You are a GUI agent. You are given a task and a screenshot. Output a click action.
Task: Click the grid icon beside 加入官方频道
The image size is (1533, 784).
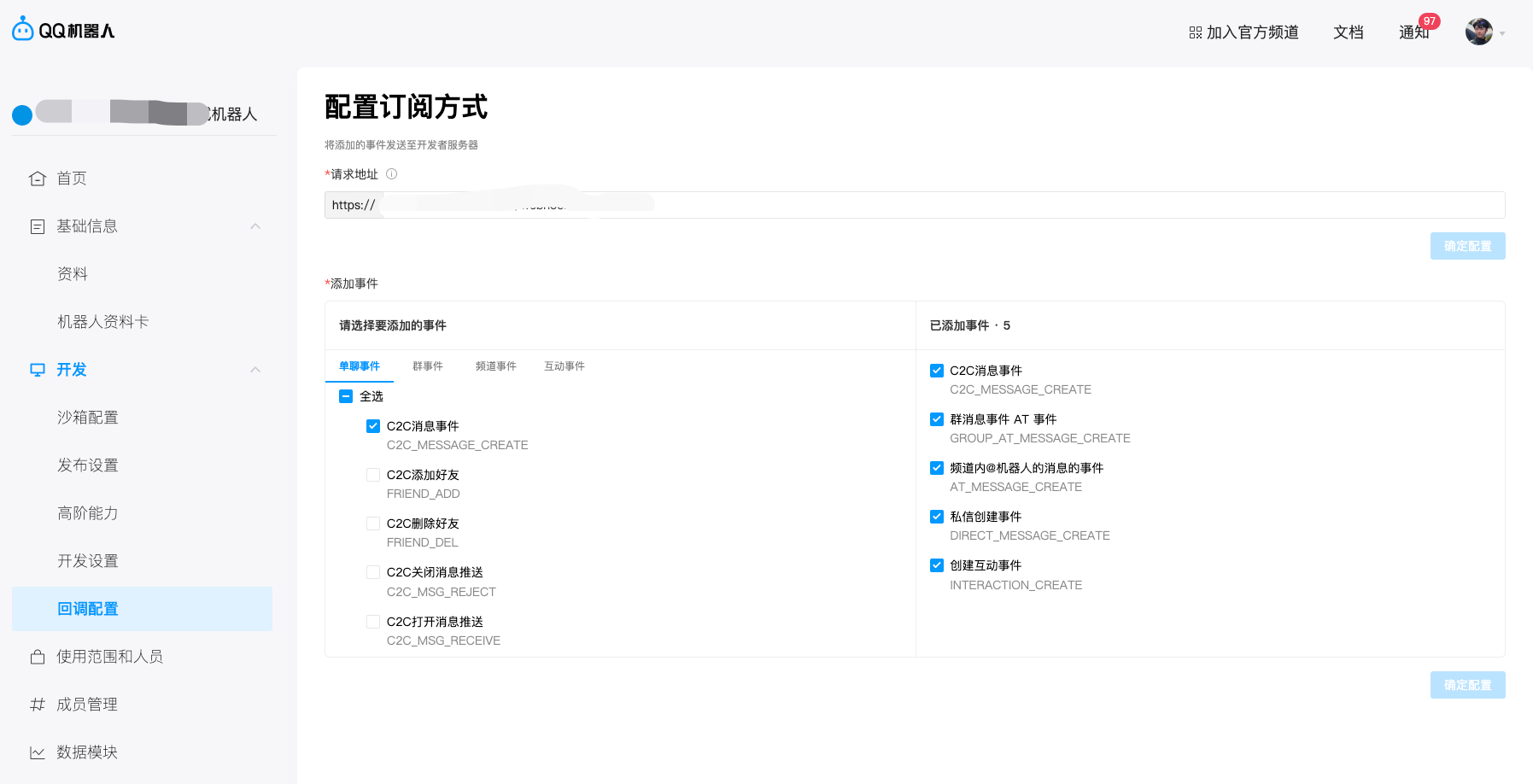coord(1195,32)
